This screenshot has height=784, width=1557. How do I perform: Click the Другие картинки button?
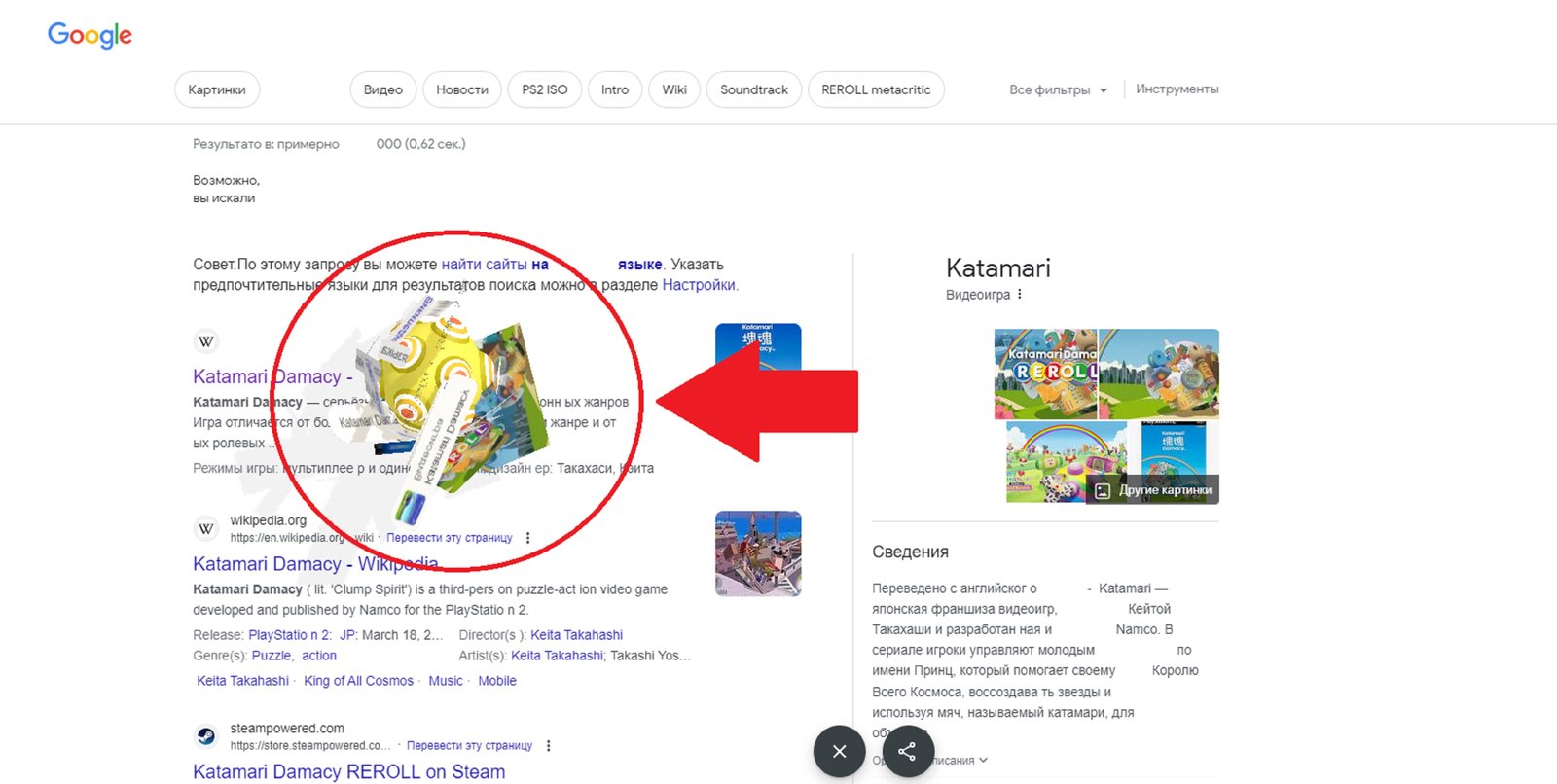tap(1152, 490)
